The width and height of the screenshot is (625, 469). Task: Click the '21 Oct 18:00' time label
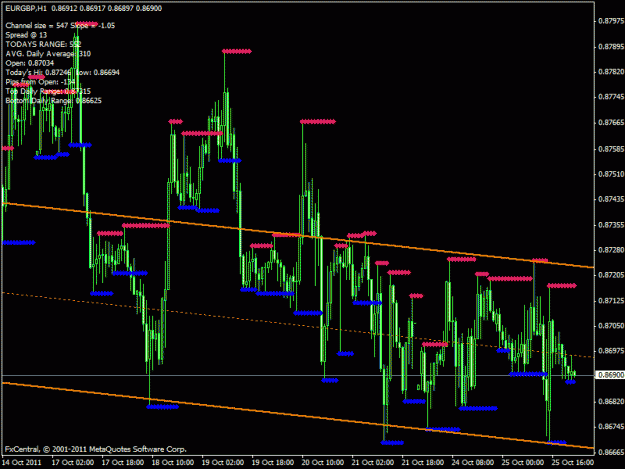[423, 463]
